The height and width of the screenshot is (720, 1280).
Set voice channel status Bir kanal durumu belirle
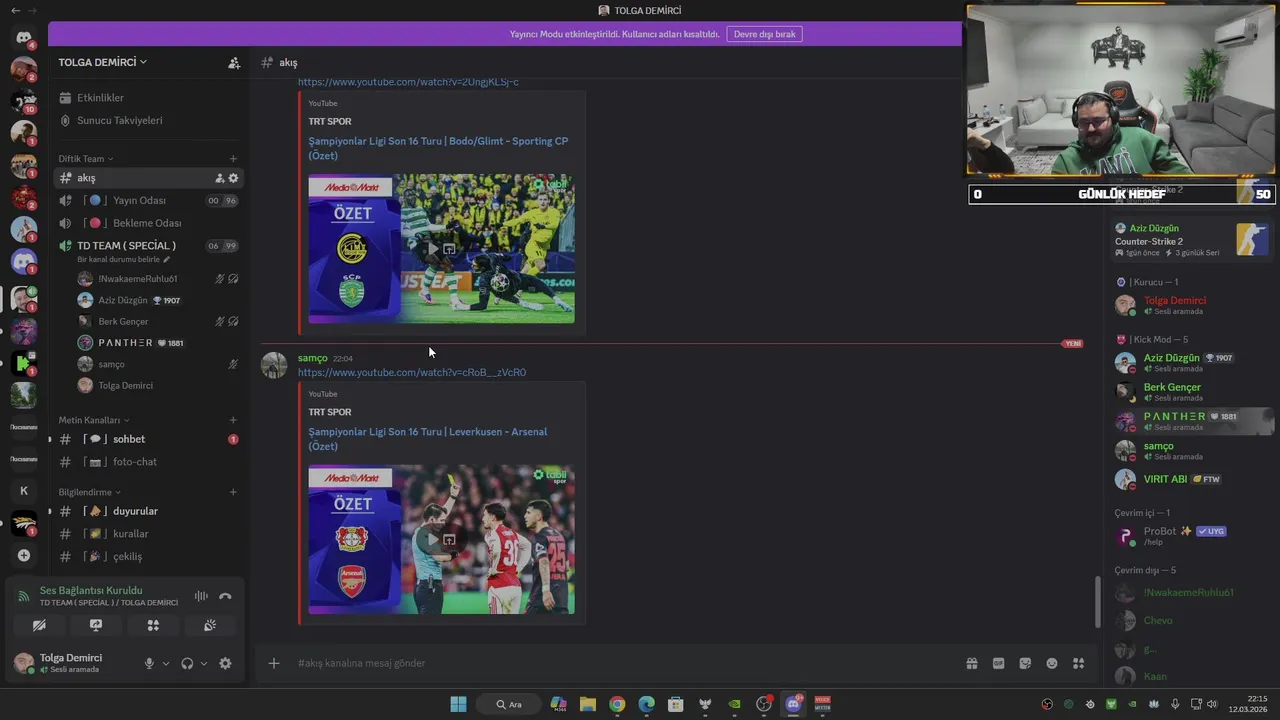(124, 259)
